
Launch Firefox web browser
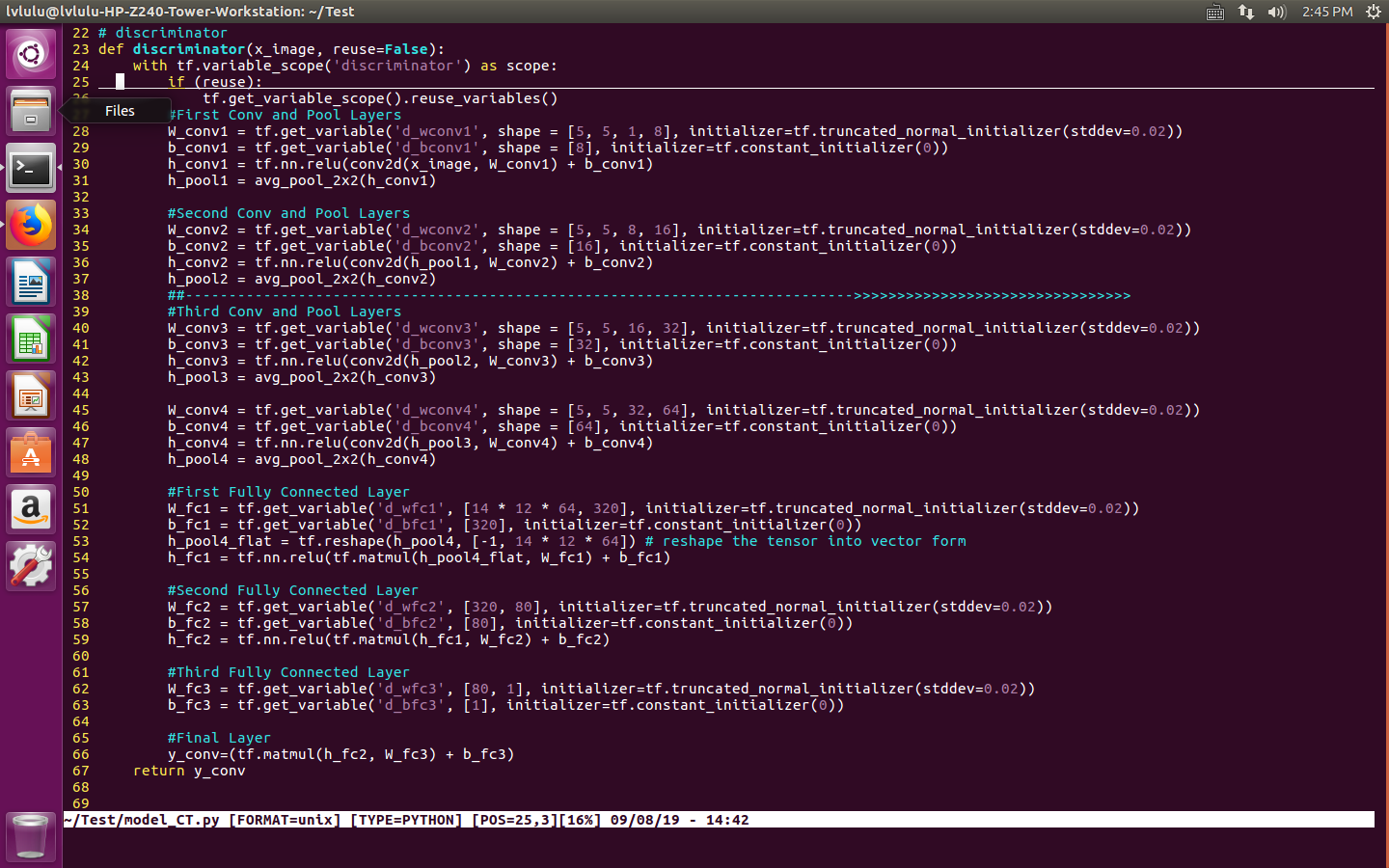(31, 227)
